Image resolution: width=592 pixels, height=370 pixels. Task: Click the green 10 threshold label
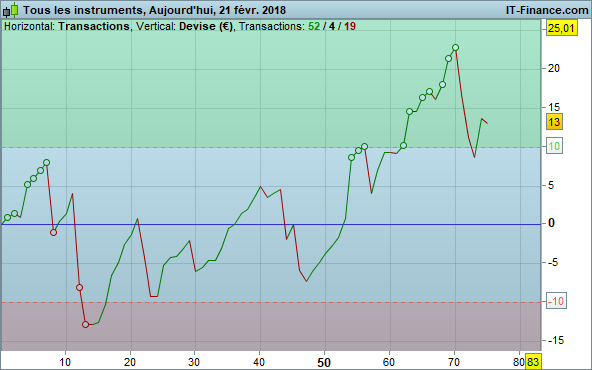tap(554, 146)
